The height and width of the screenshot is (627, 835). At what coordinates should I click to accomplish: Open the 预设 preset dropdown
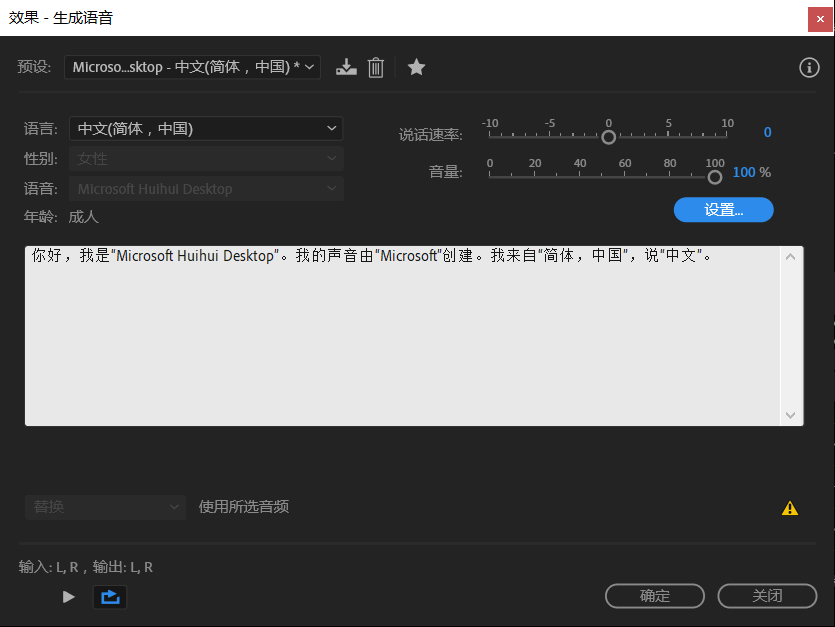[x=192, y=67]
